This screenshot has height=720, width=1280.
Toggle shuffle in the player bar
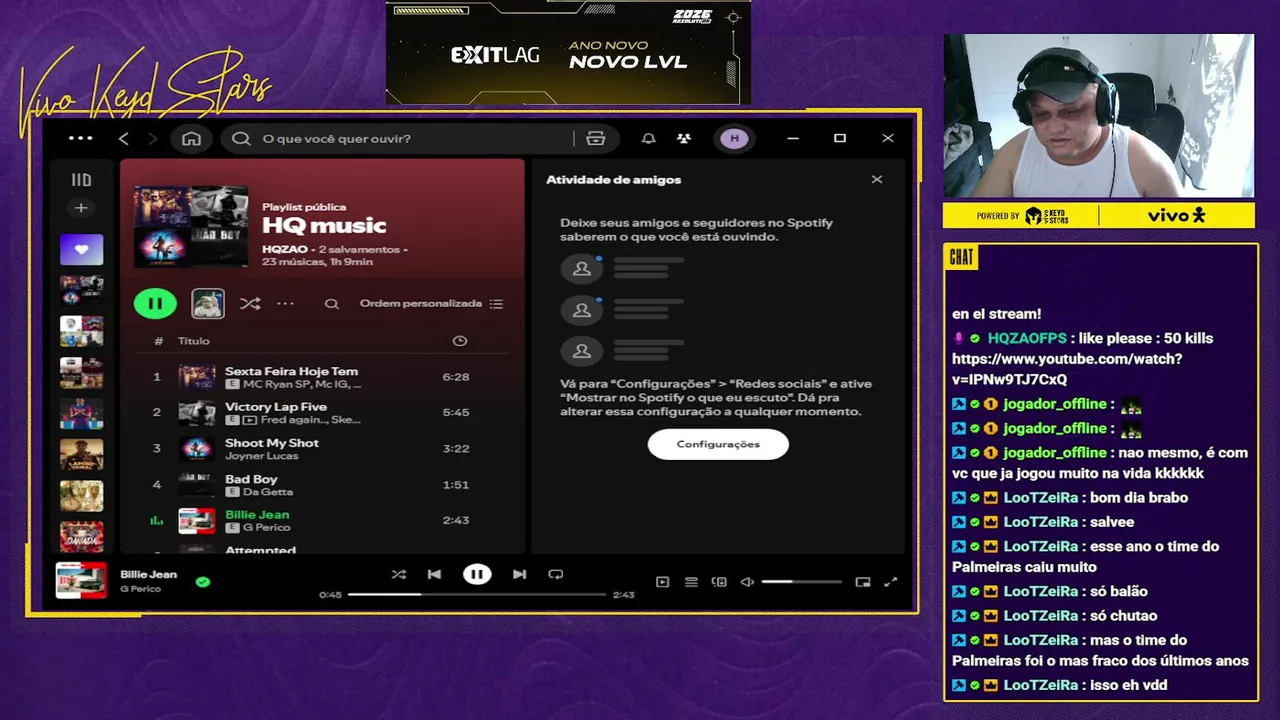tap(398, 574)
